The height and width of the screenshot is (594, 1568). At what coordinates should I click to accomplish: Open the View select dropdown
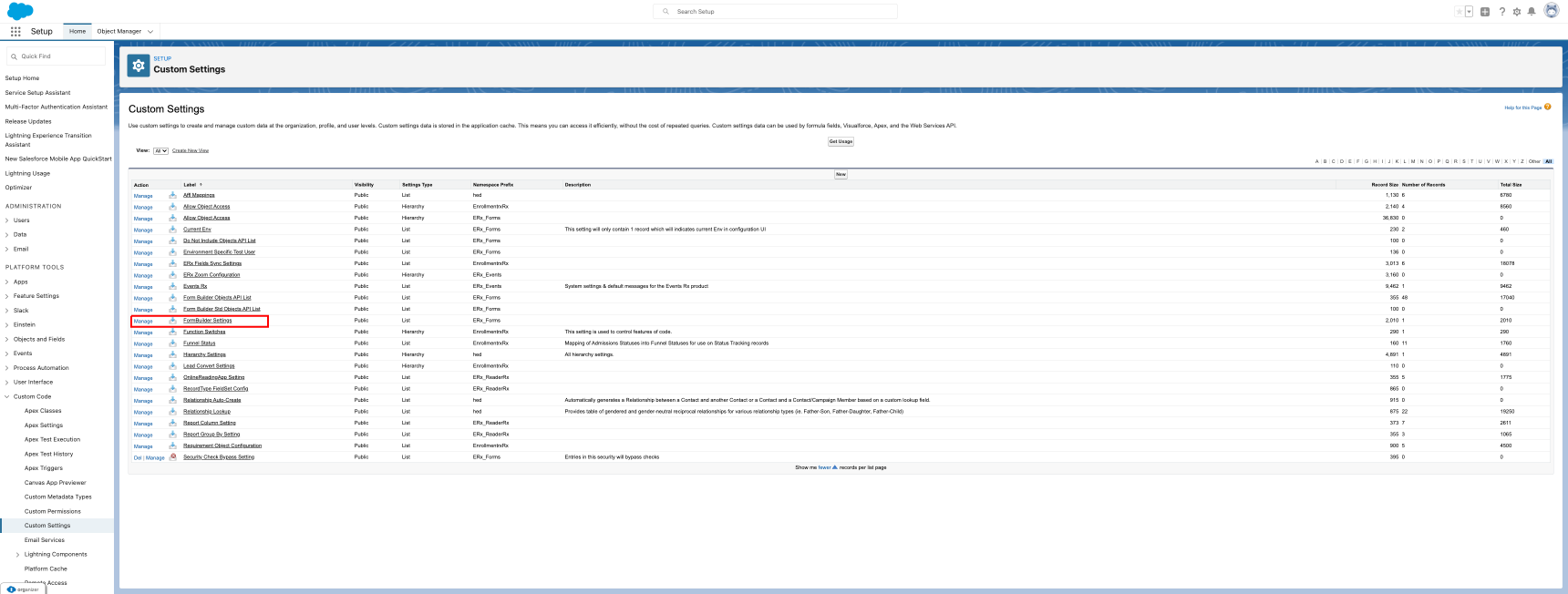click(x=160, y=151)
